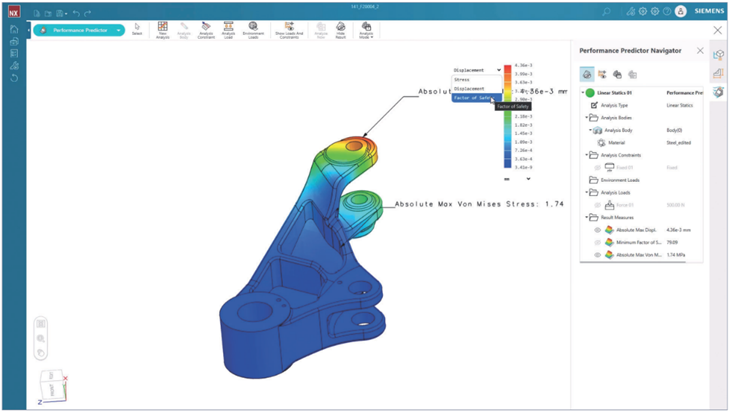Viewport: 732px width, 413px height.
Task: Open the Analysis Mode dropdown
Action: click(x=366, y=29)
